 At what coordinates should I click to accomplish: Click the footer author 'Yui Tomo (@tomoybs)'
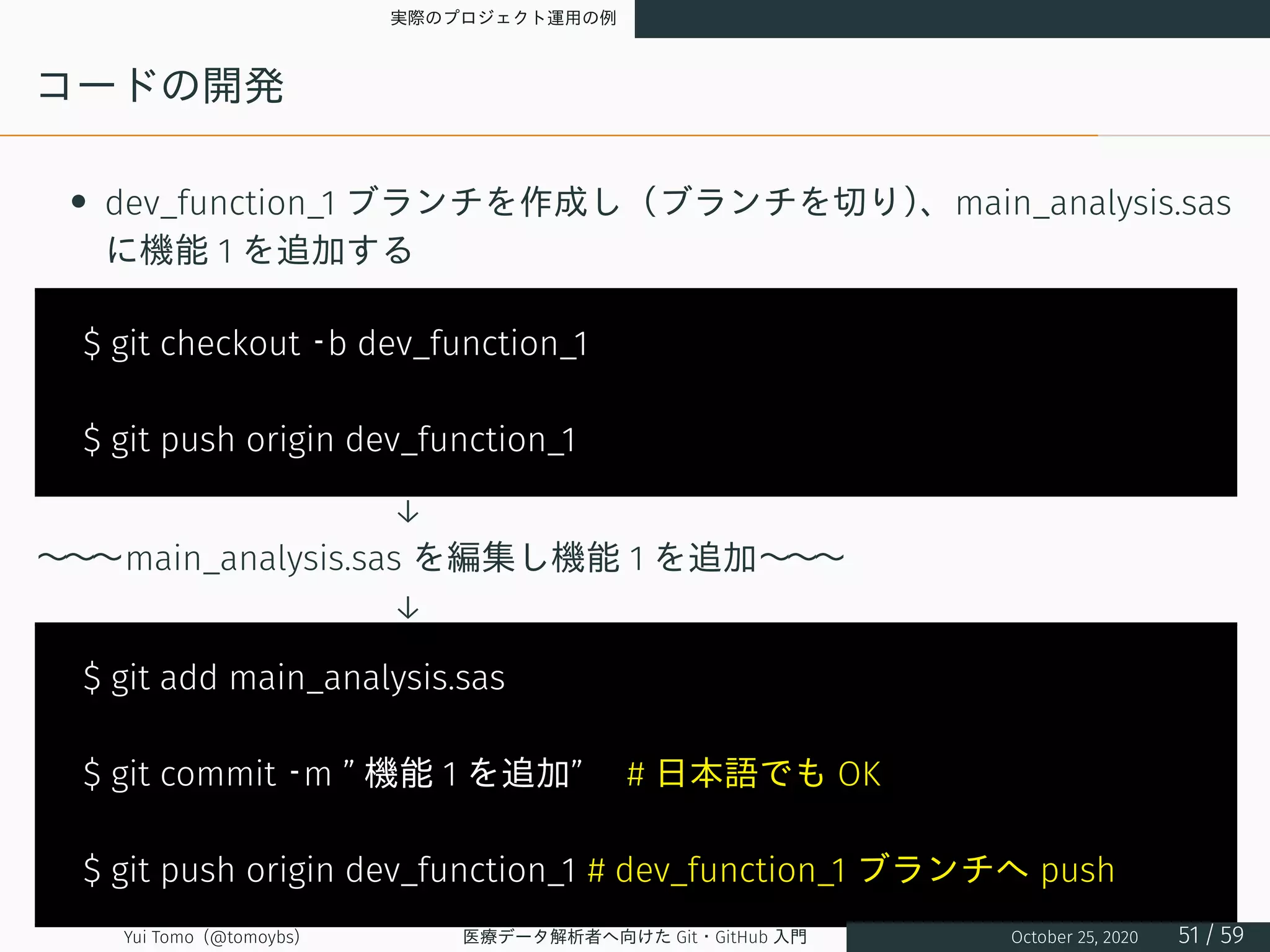(211, 937)
